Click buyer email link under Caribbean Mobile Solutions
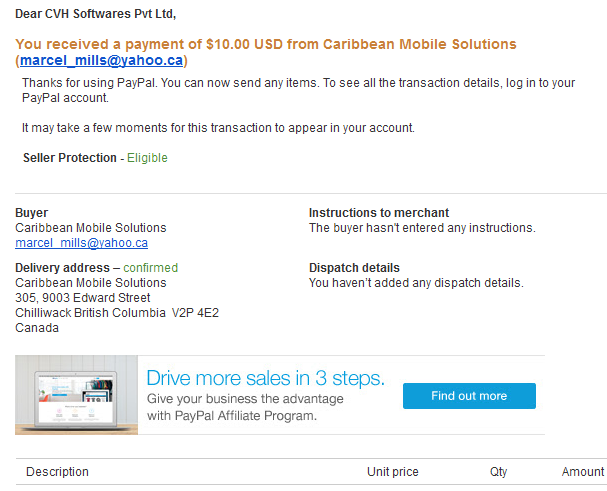 tap(81, 243)
